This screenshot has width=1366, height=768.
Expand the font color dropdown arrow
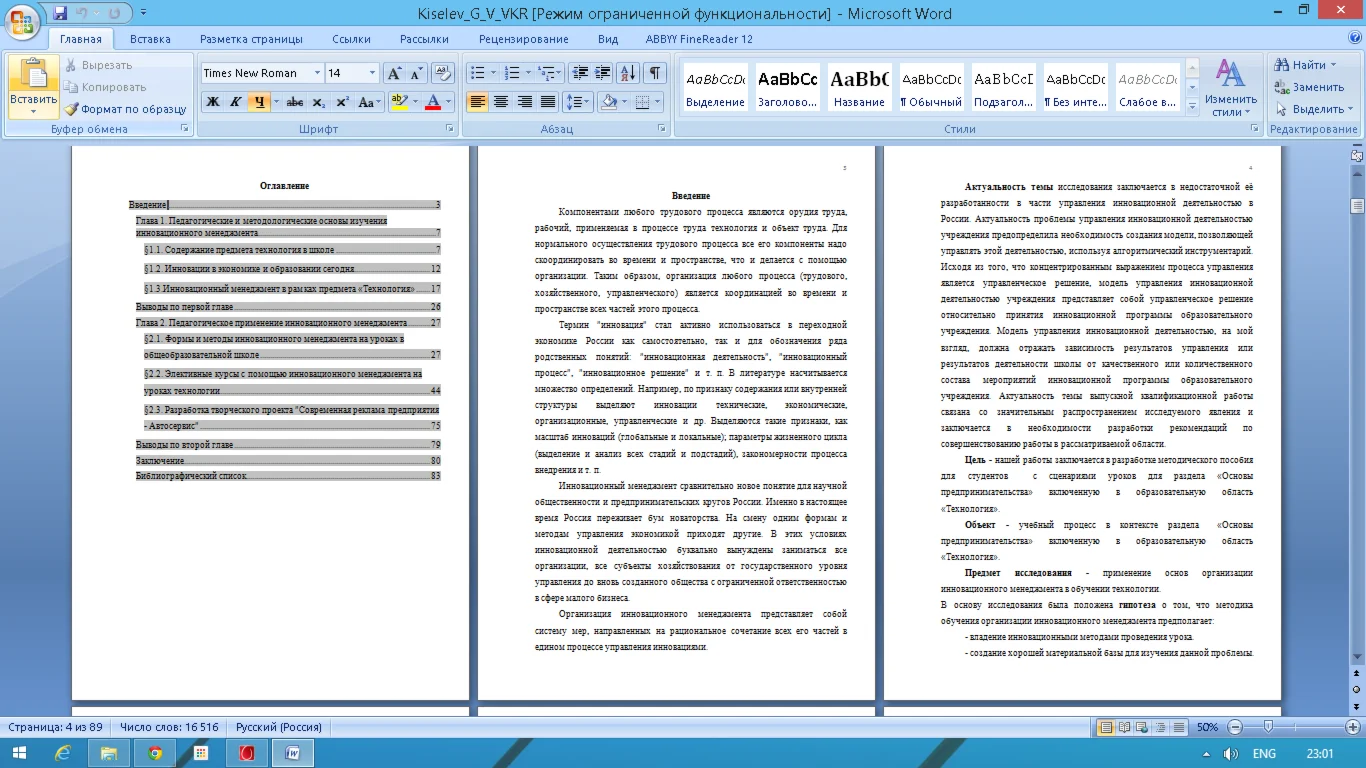click(449, 102)
